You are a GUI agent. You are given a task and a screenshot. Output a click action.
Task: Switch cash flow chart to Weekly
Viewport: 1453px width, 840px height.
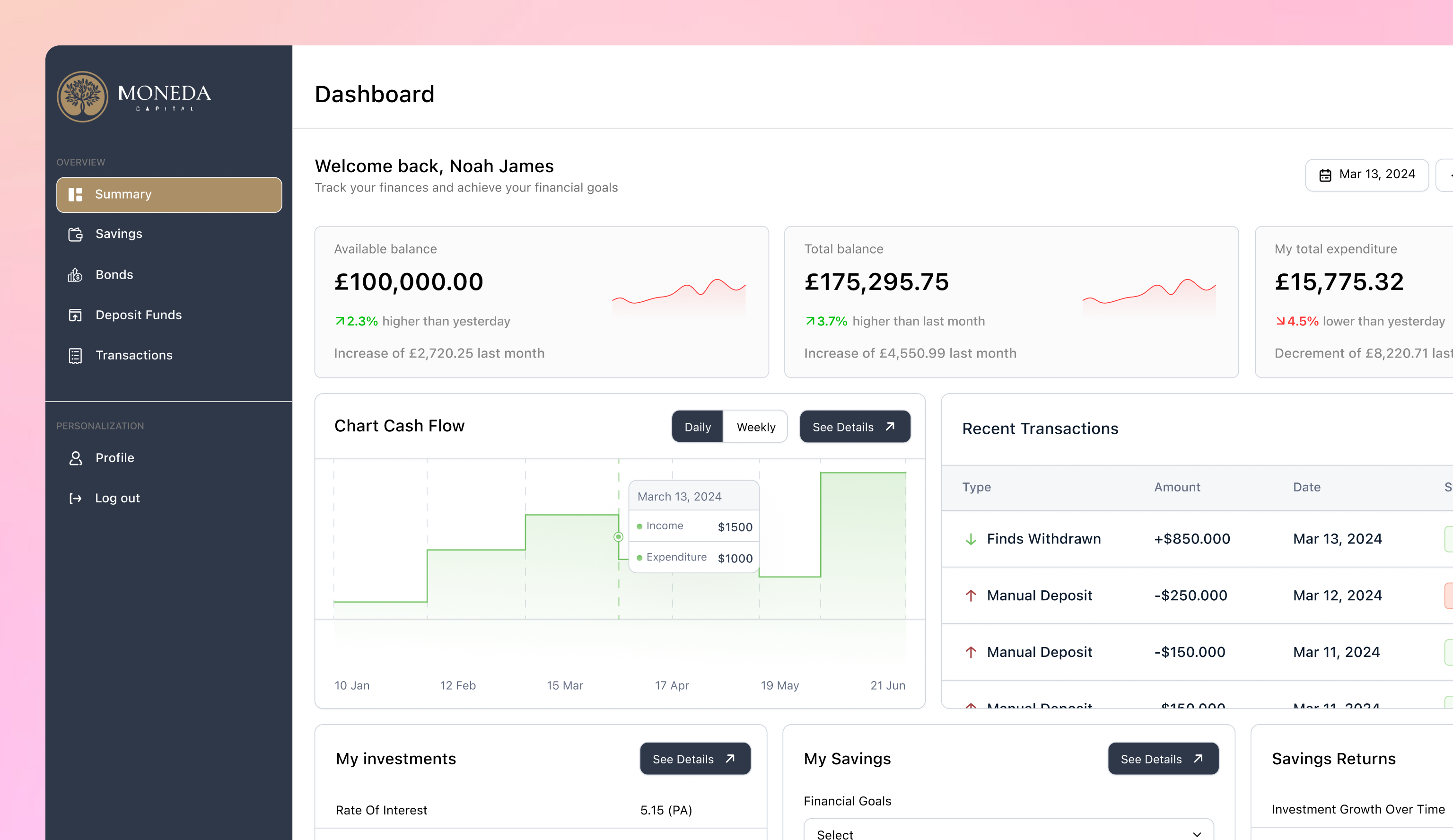755,427
